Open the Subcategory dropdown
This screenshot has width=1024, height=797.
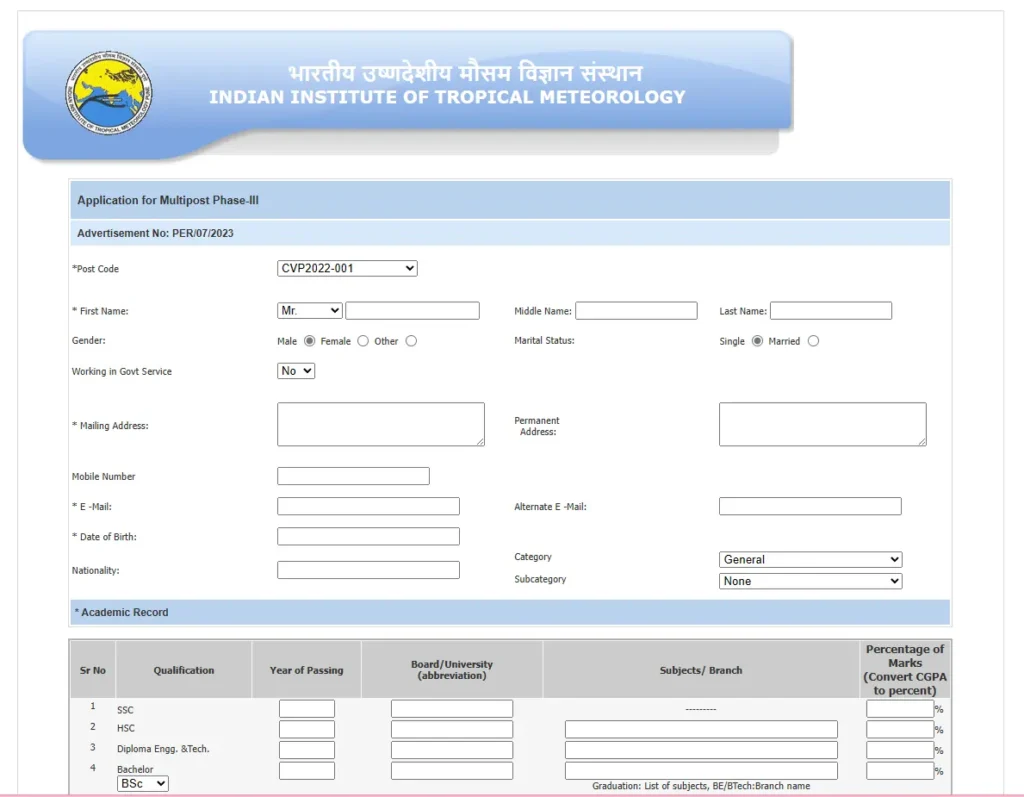(810, 581)
